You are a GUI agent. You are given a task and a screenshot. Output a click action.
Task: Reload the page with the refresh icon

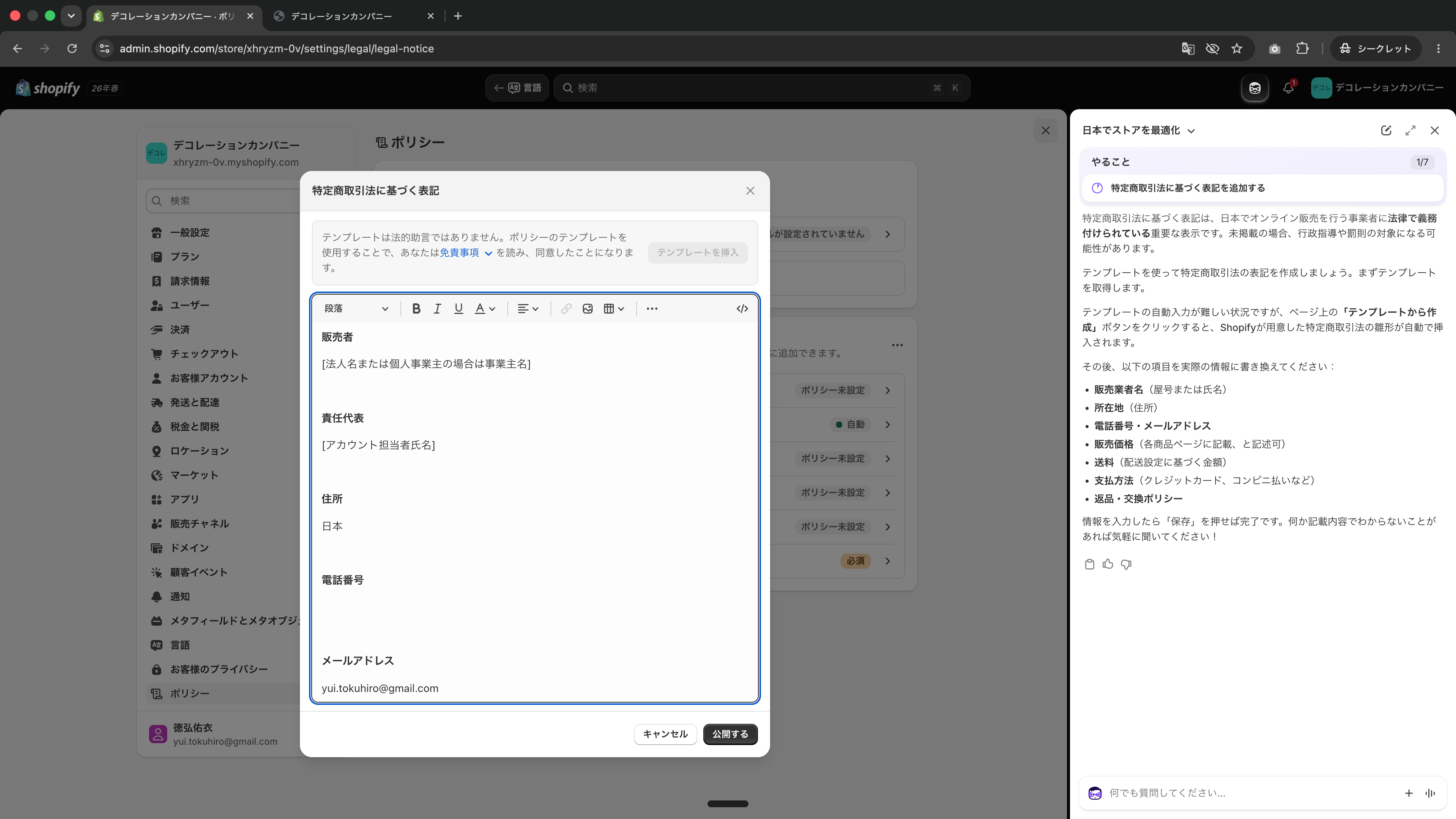coord(72,49)
